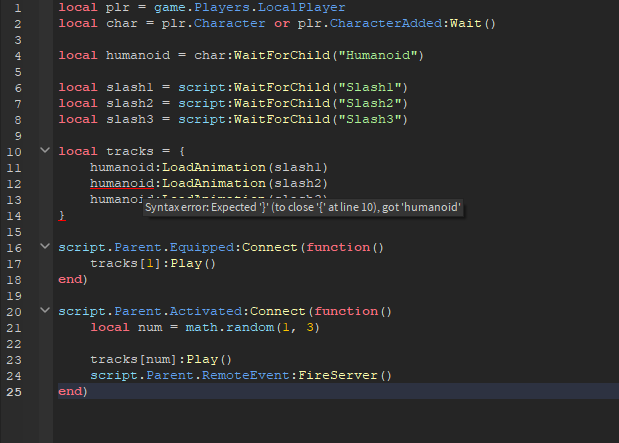Click line number 12 in the gutter
619x443 pixels.
14,184
